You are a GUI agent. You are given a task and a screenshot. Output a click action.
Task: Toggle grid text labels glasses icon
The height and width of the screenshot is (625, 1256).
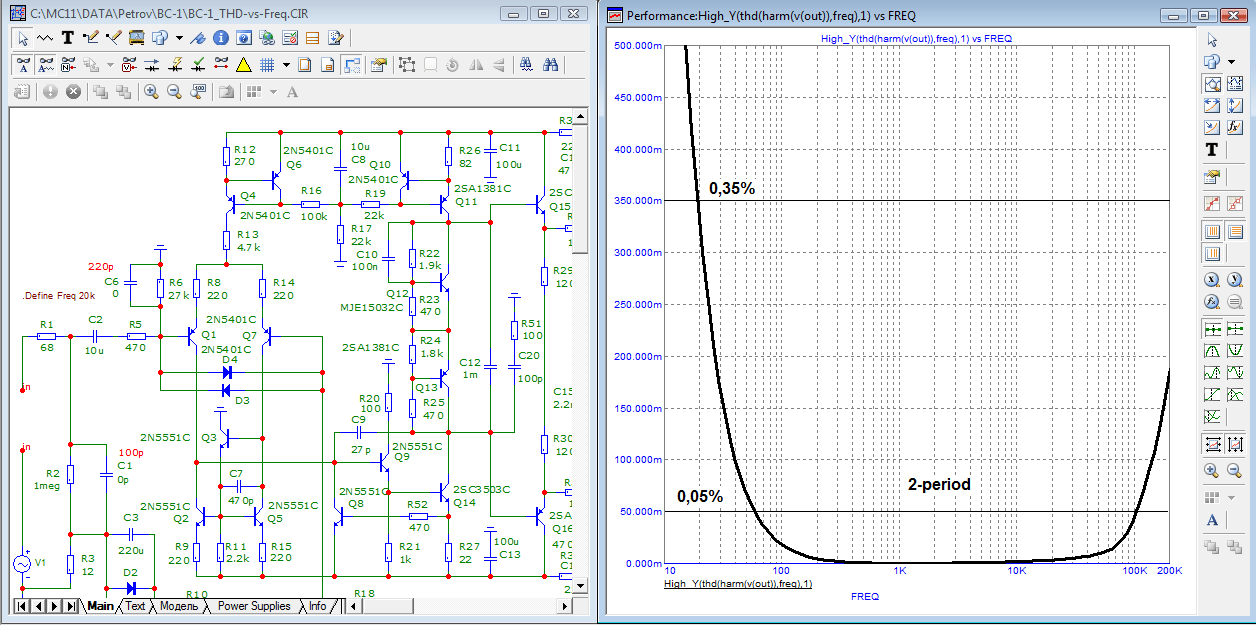click(24, 65)
